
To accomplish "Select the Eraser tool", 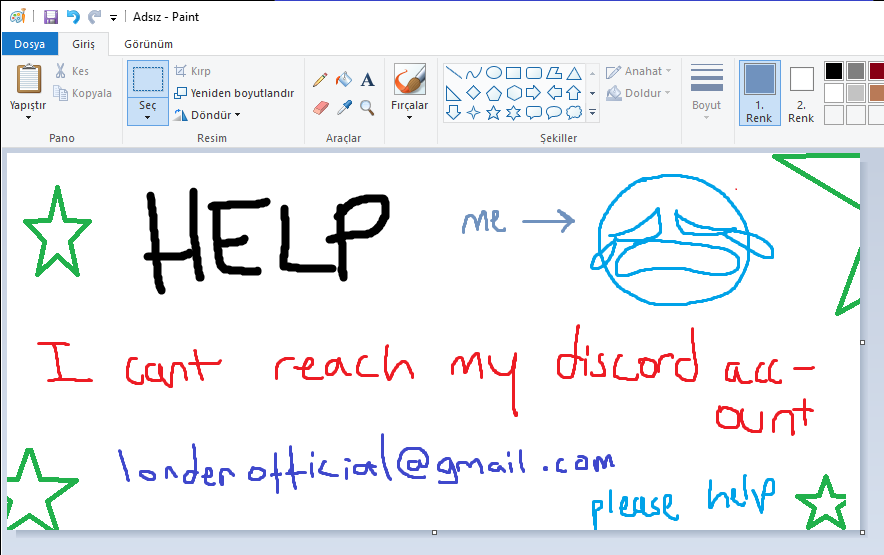I will click(320, 107).
